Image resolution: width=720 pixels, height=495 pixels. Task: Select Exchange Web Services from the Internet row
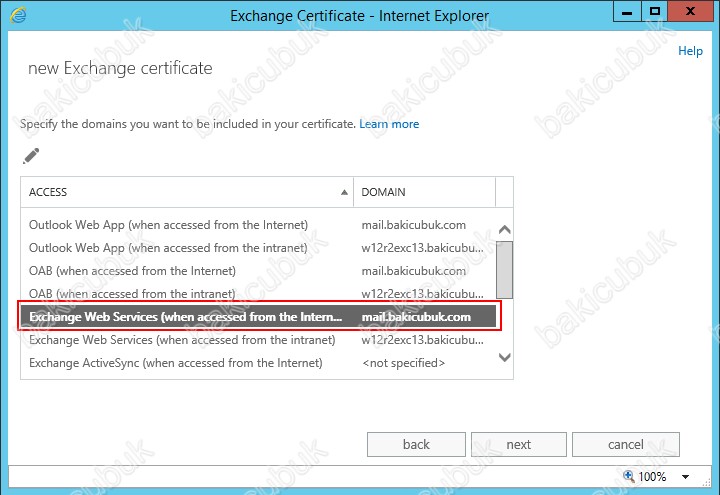(258, 317)
